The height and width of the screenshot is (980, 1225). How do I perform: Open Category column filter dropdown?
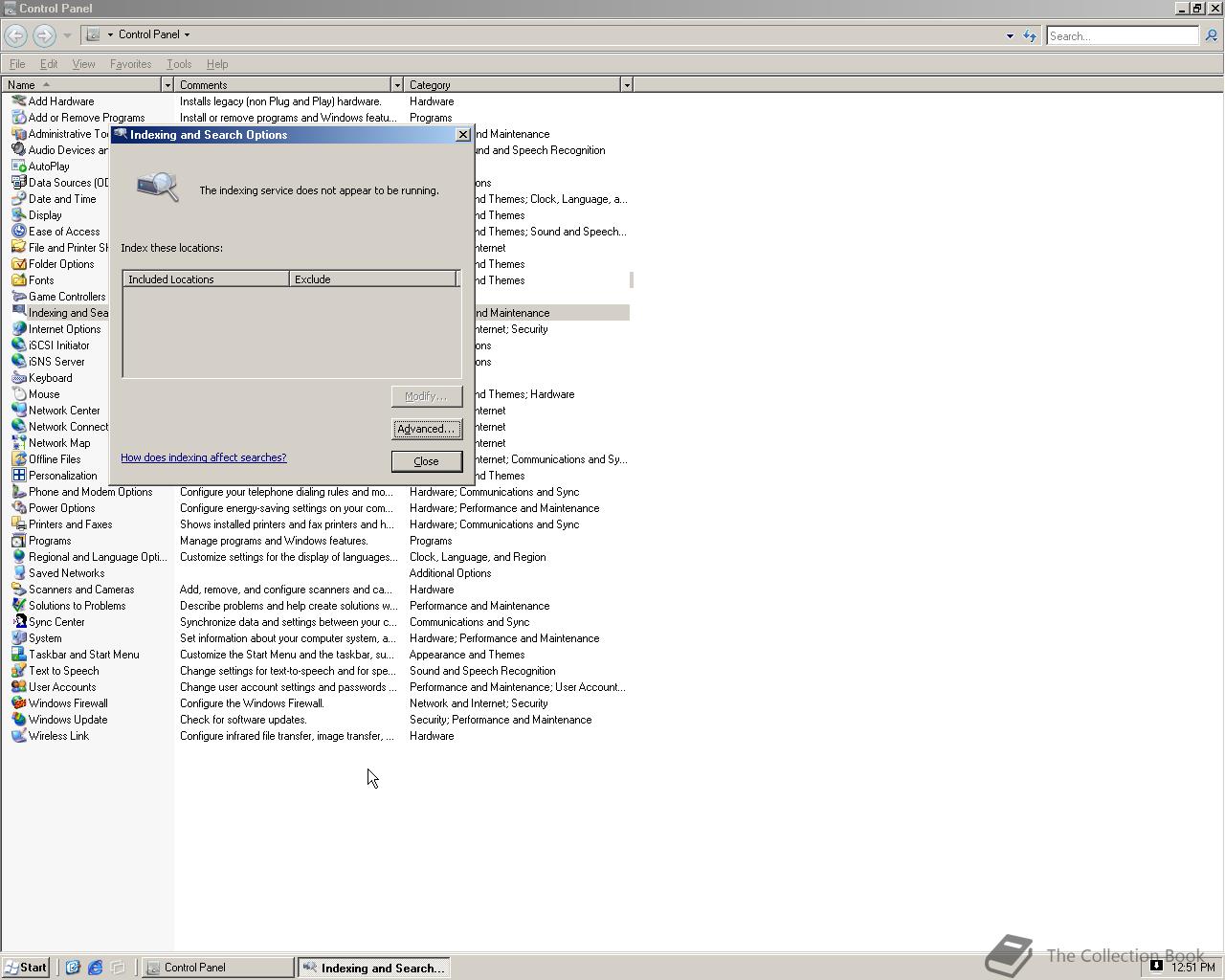point(627,85)
